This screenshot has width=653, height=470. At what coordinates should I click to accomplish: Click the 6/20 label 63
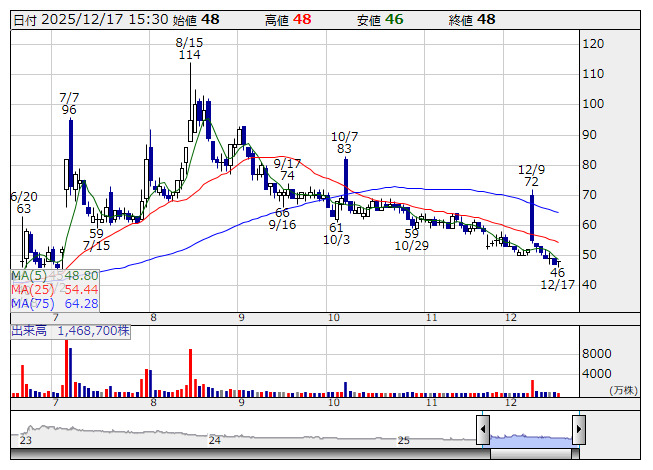23,209
